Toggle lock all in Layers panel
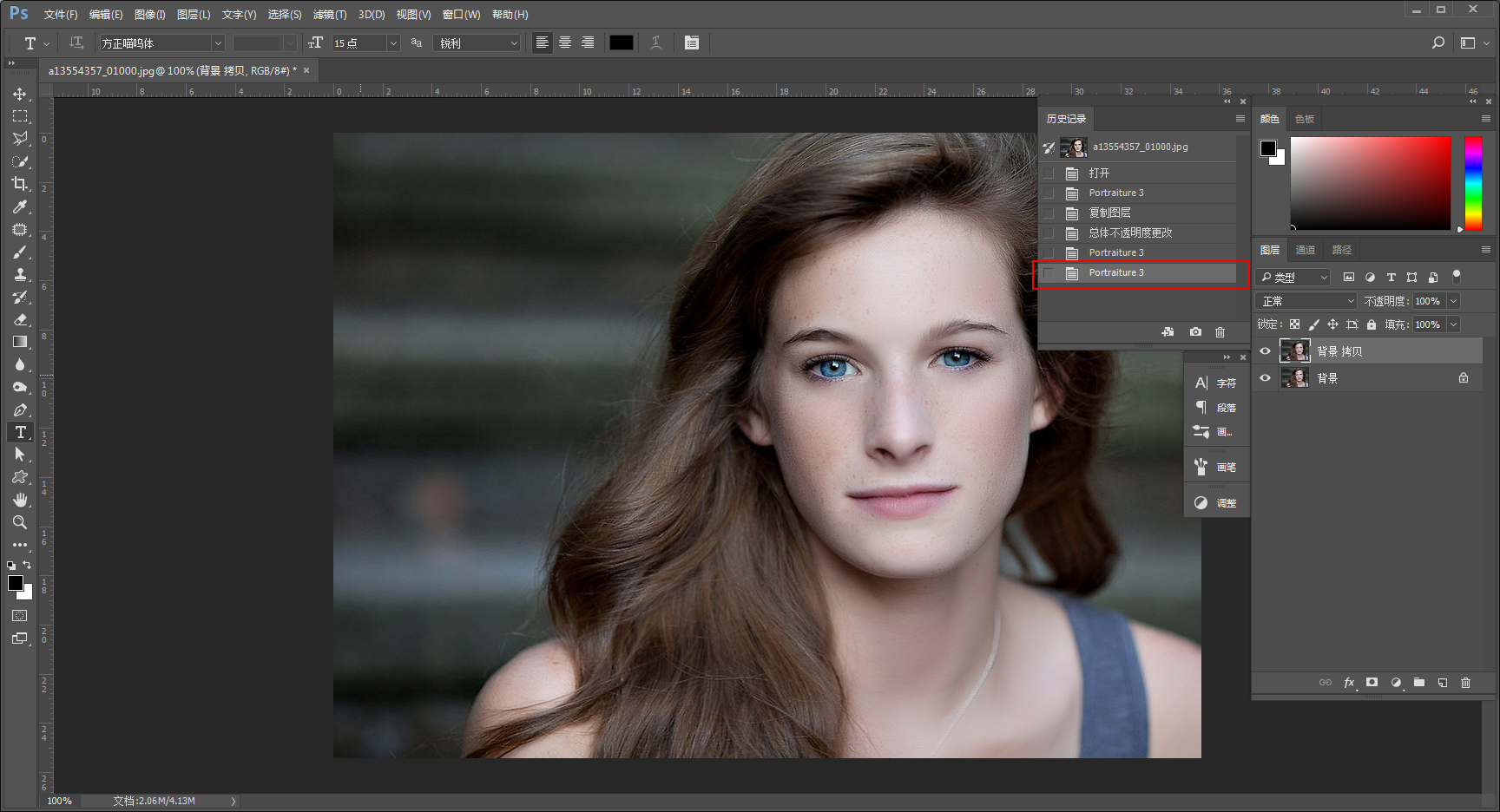Screen dimensions: 1500x812 click(1372, 324)
